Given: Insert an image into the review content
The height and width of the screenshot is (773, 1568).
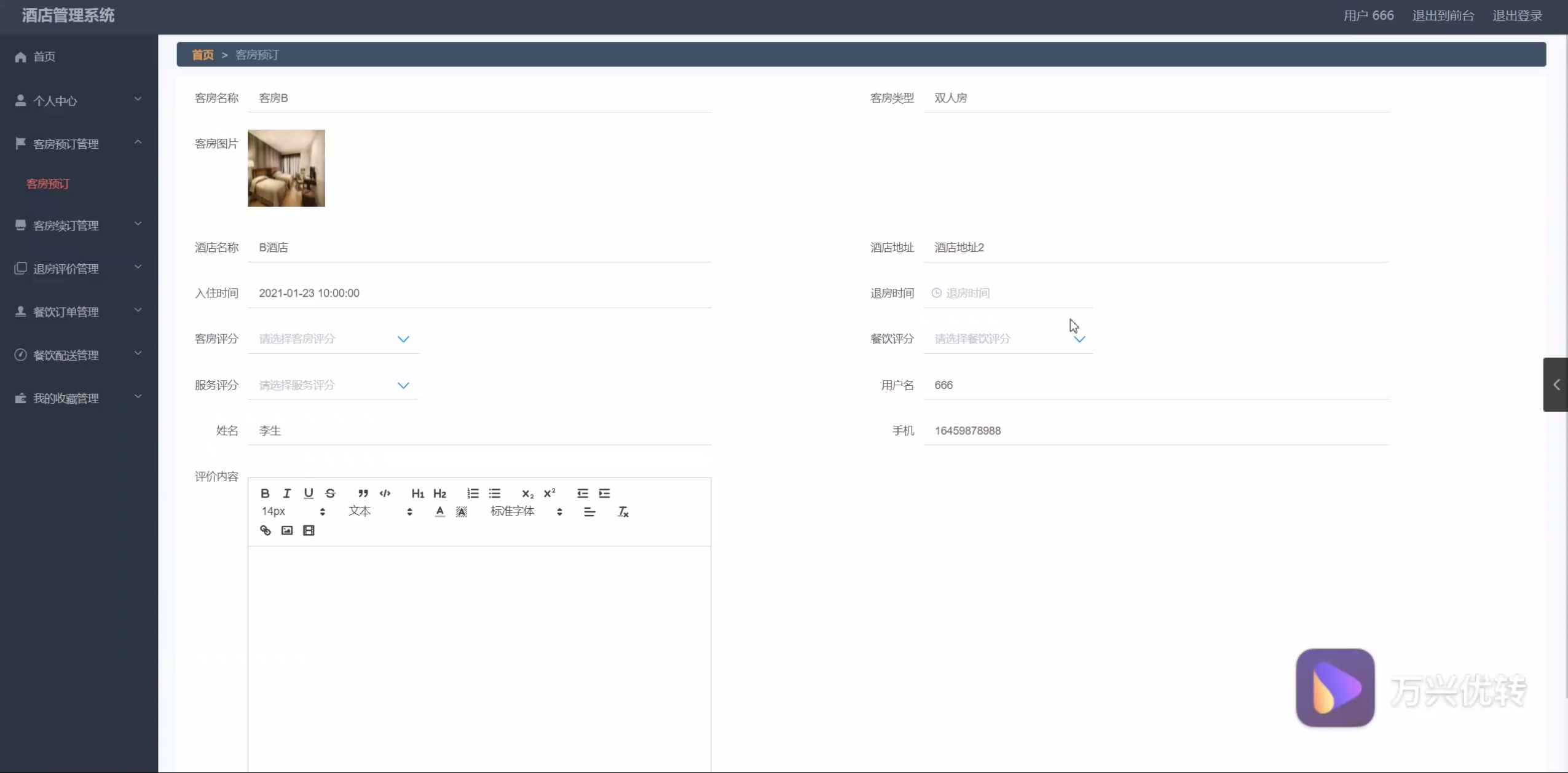Looking at the screenshot, I should pos(287,530).
